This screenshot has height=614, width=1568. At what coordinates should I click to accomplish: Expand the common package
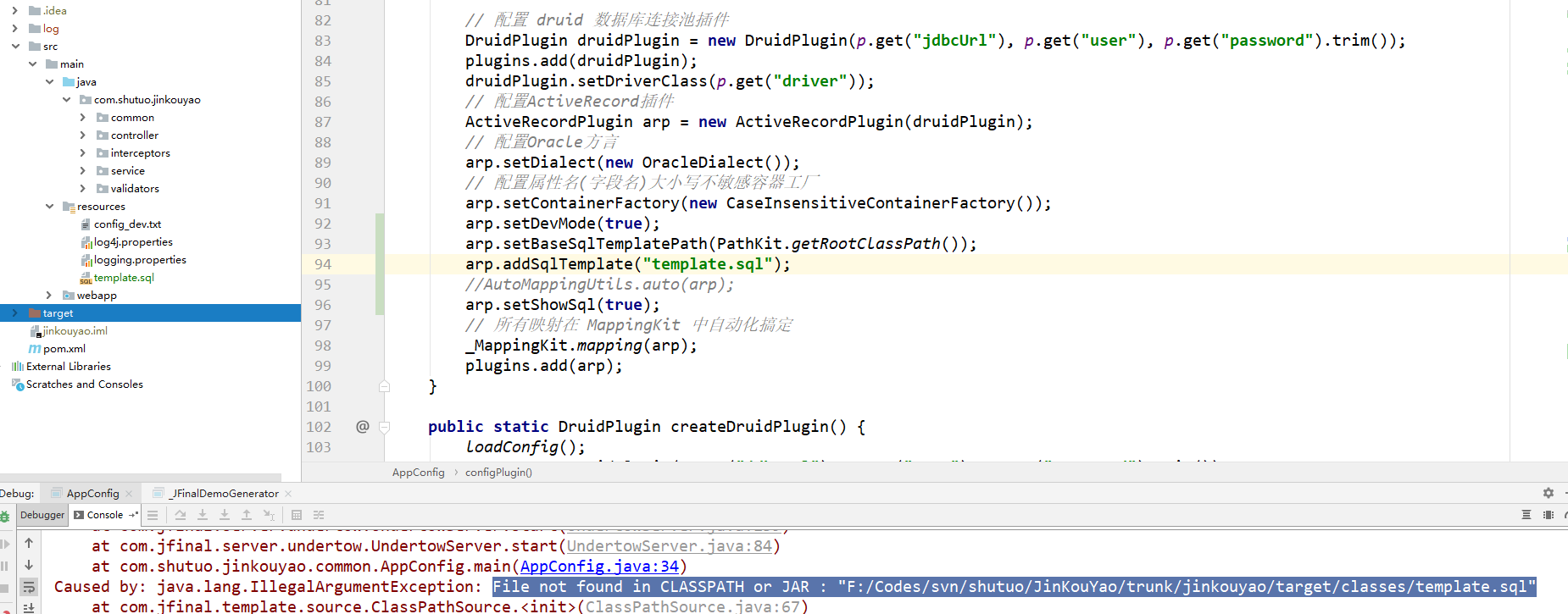coord(82,118)
